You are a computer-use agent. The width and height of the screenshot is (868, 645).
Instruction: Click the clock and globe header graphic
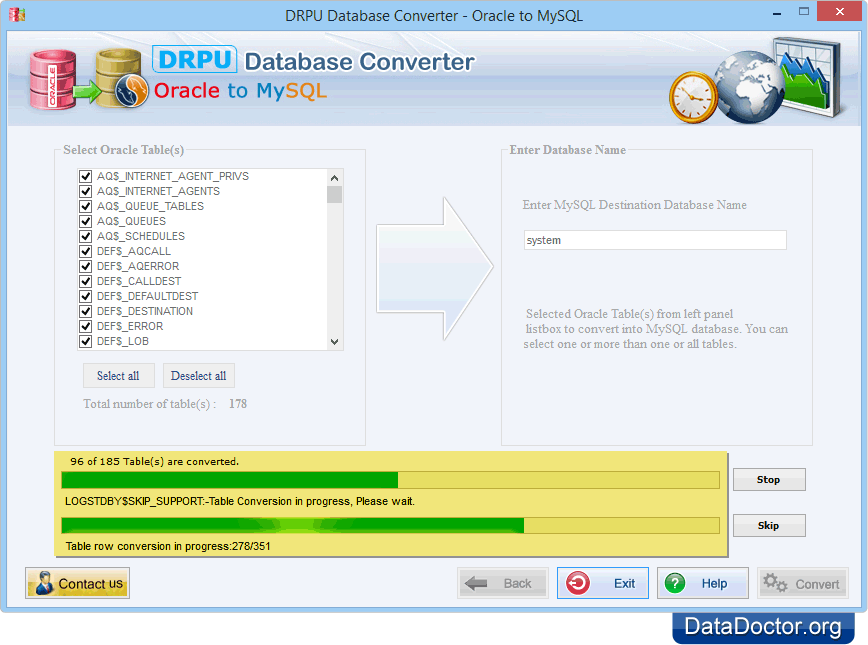(x=754, y=80)
